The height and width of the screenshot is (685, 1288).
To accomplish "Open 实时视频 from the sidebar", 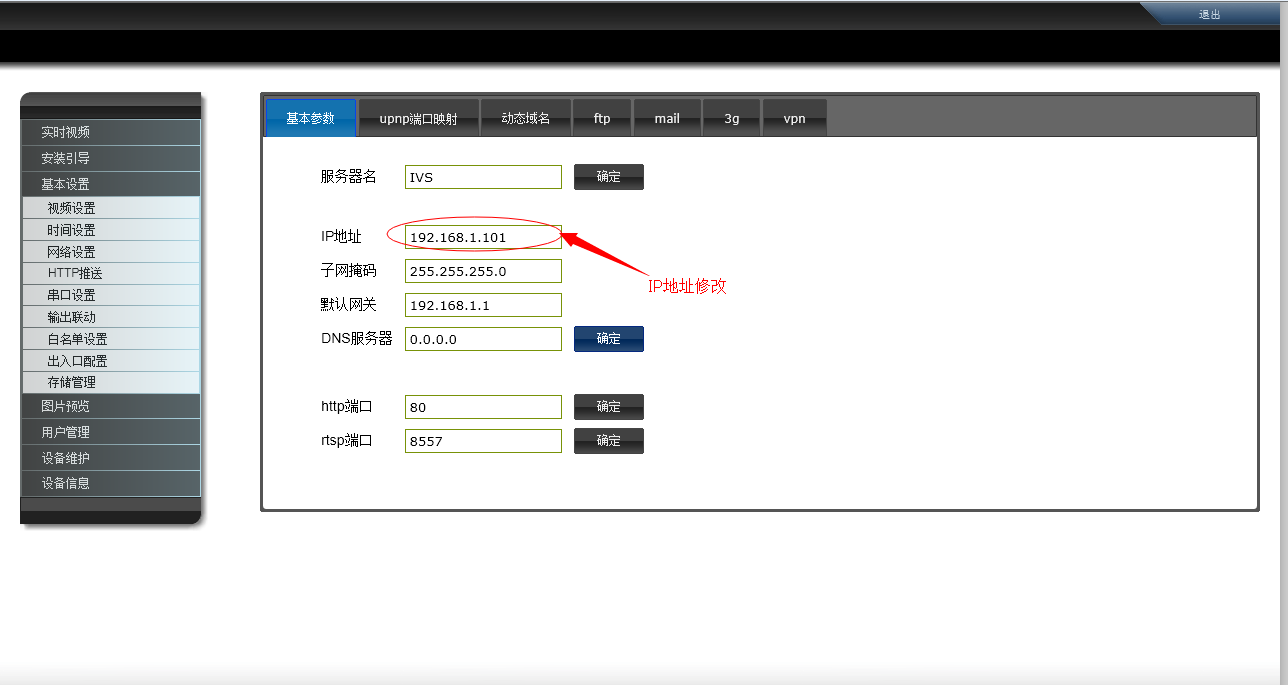I will 110,132.
